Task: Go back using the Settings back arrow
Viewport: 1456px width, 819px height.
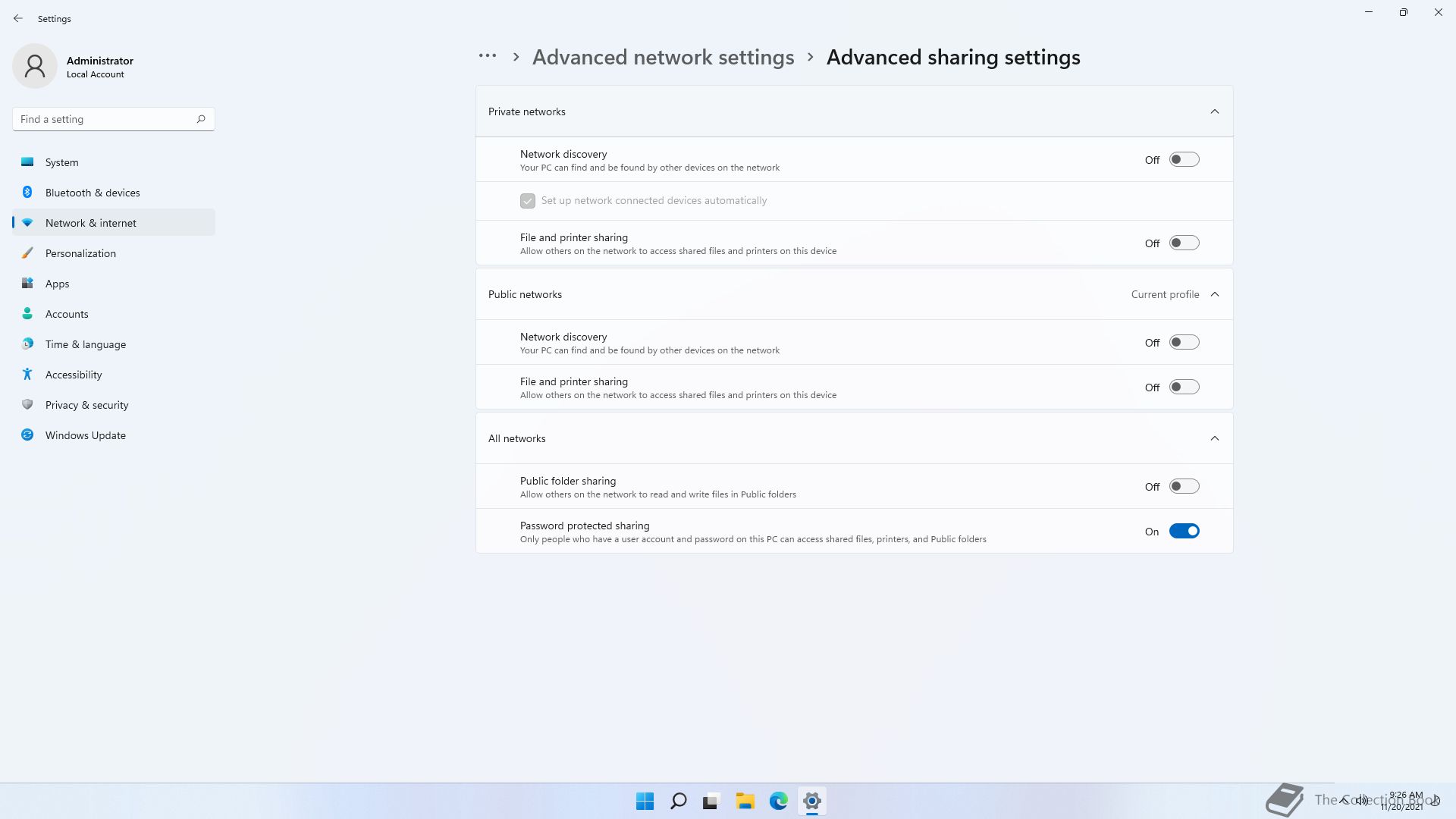Action: pyautogui.click(x=18, y=18)
